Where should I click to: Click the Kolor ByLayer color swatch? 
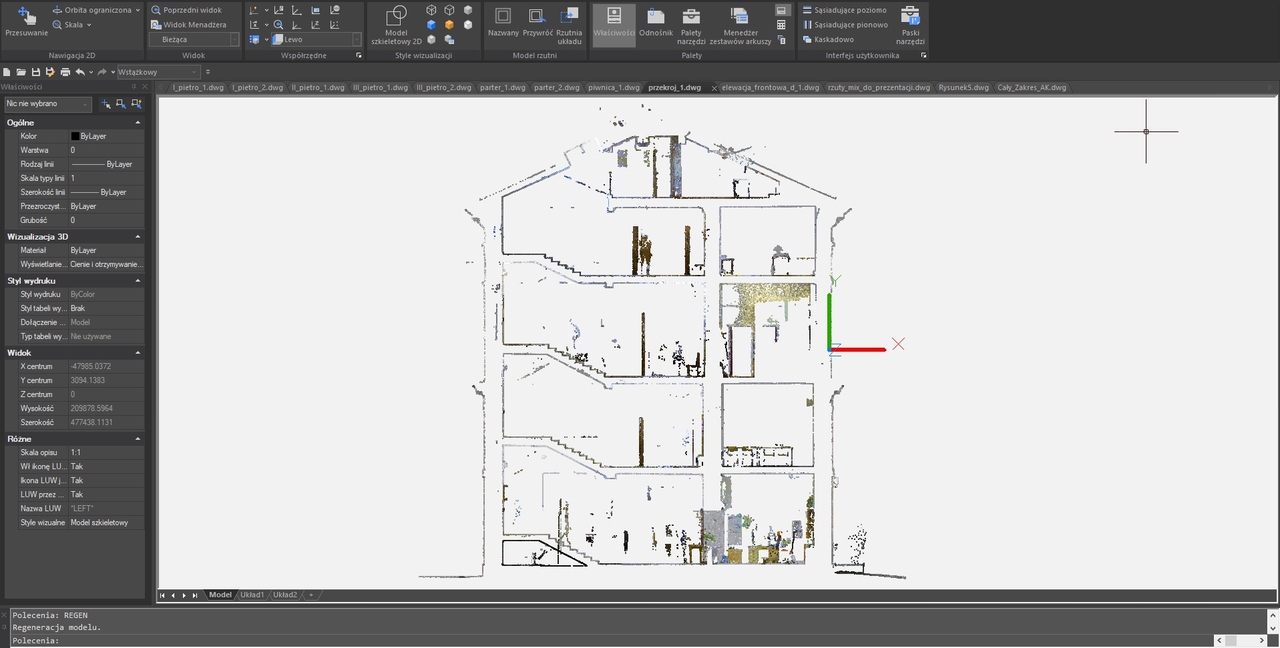tap(75, 136)
